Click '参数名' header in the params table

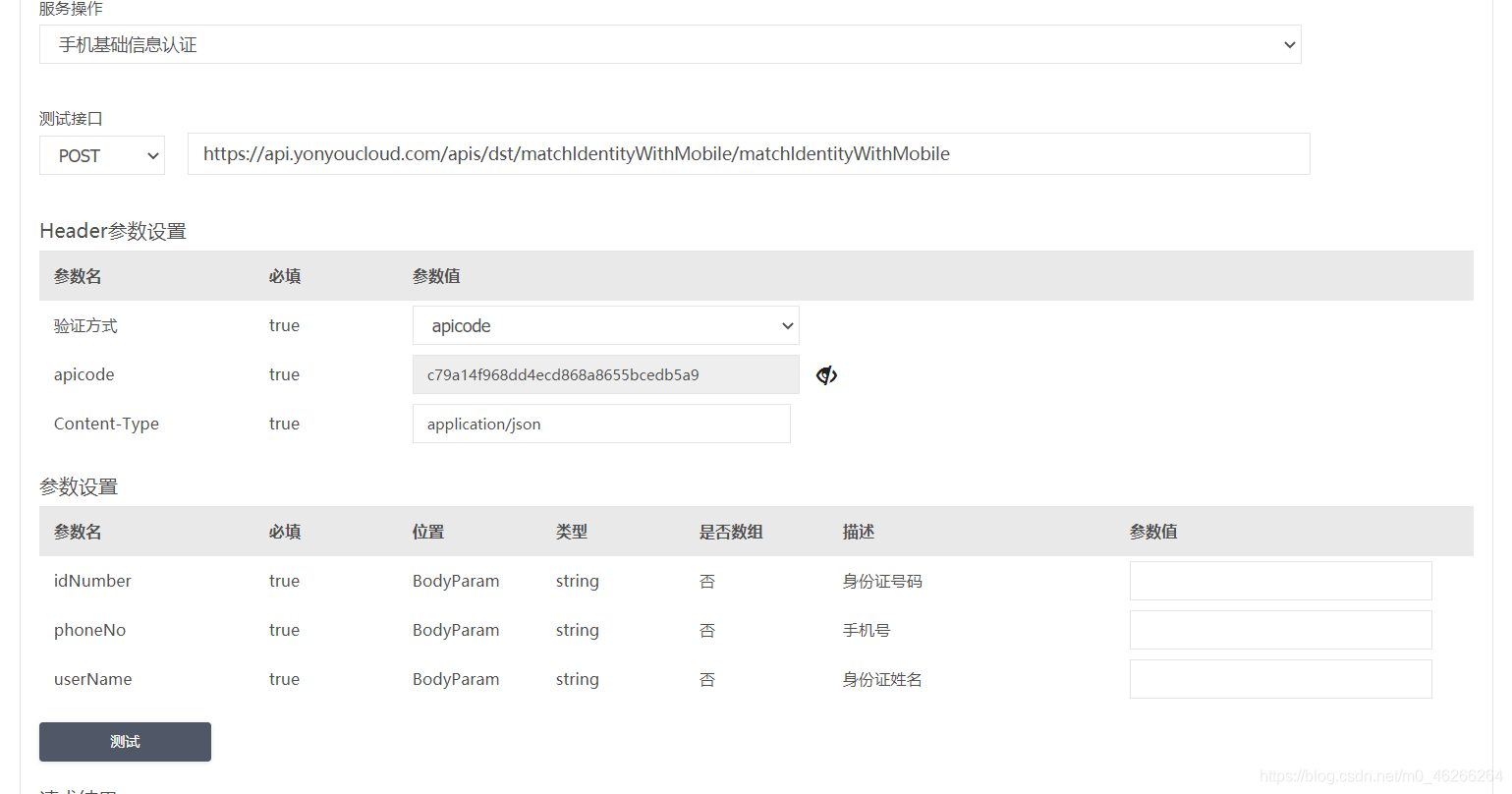click(x=78, y=532)
